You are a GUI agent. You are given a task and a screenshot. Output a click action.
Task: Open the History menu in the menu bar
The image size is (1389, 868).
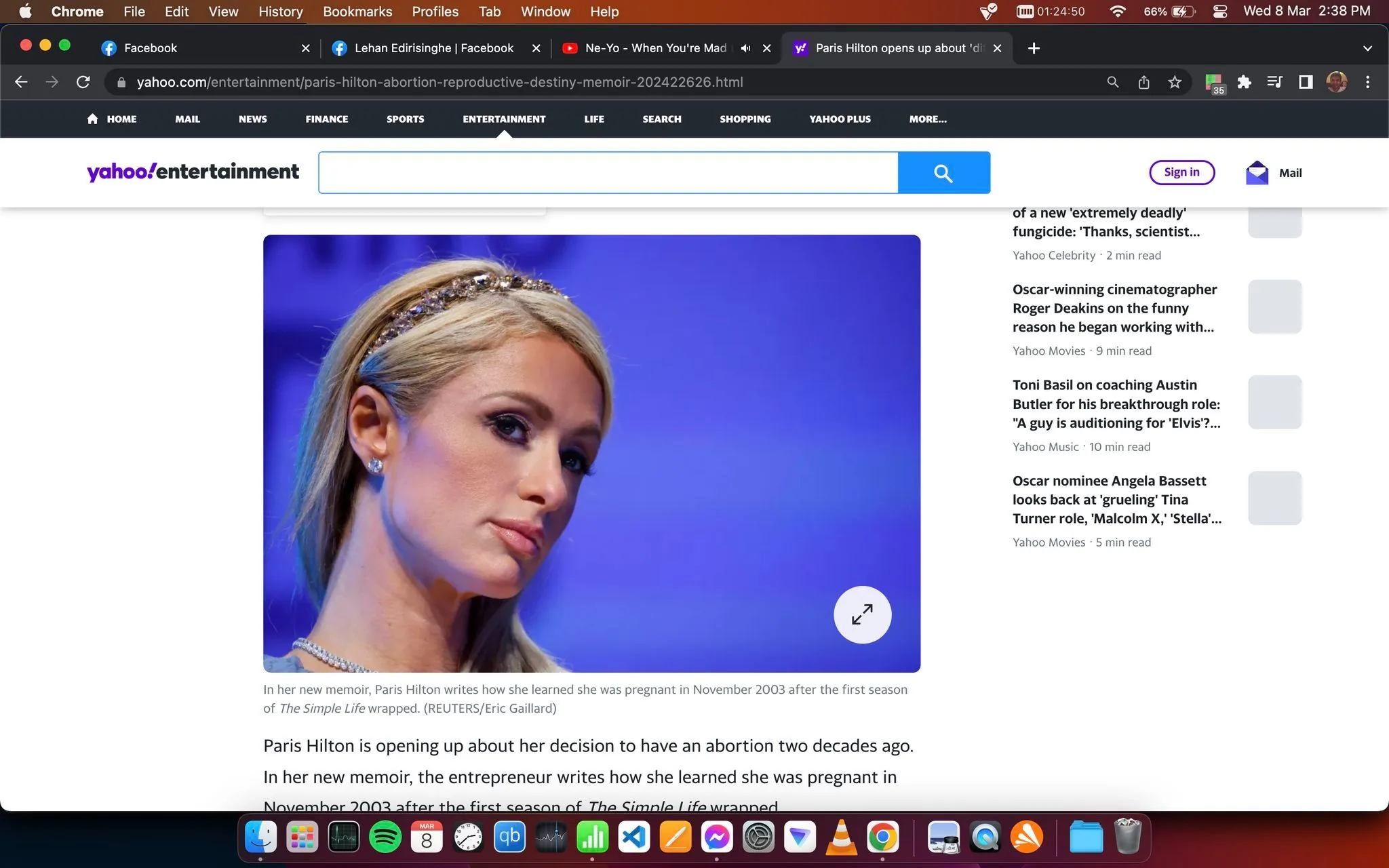[279, 12]
